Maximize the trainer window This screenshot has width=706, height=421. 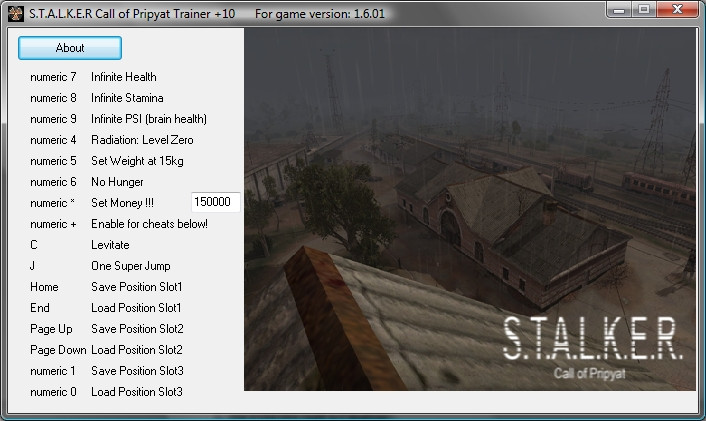coord(644,9)
